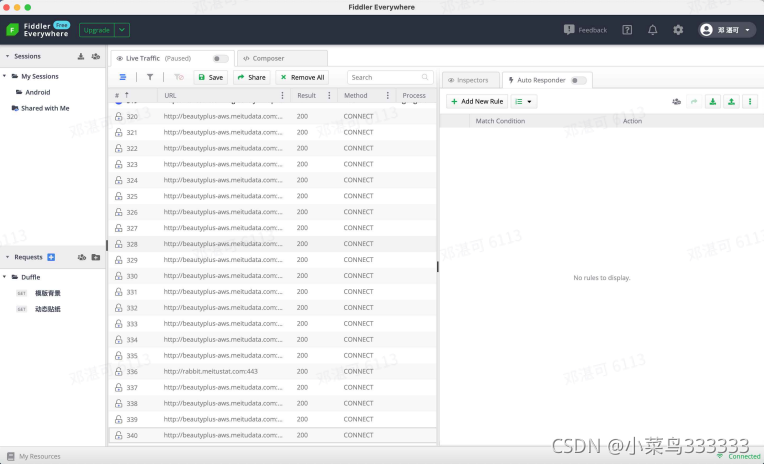This screenshot has width=764, height=464.
Task: Switch to the Inspectors tab
Action: click(x=471, y=80)
